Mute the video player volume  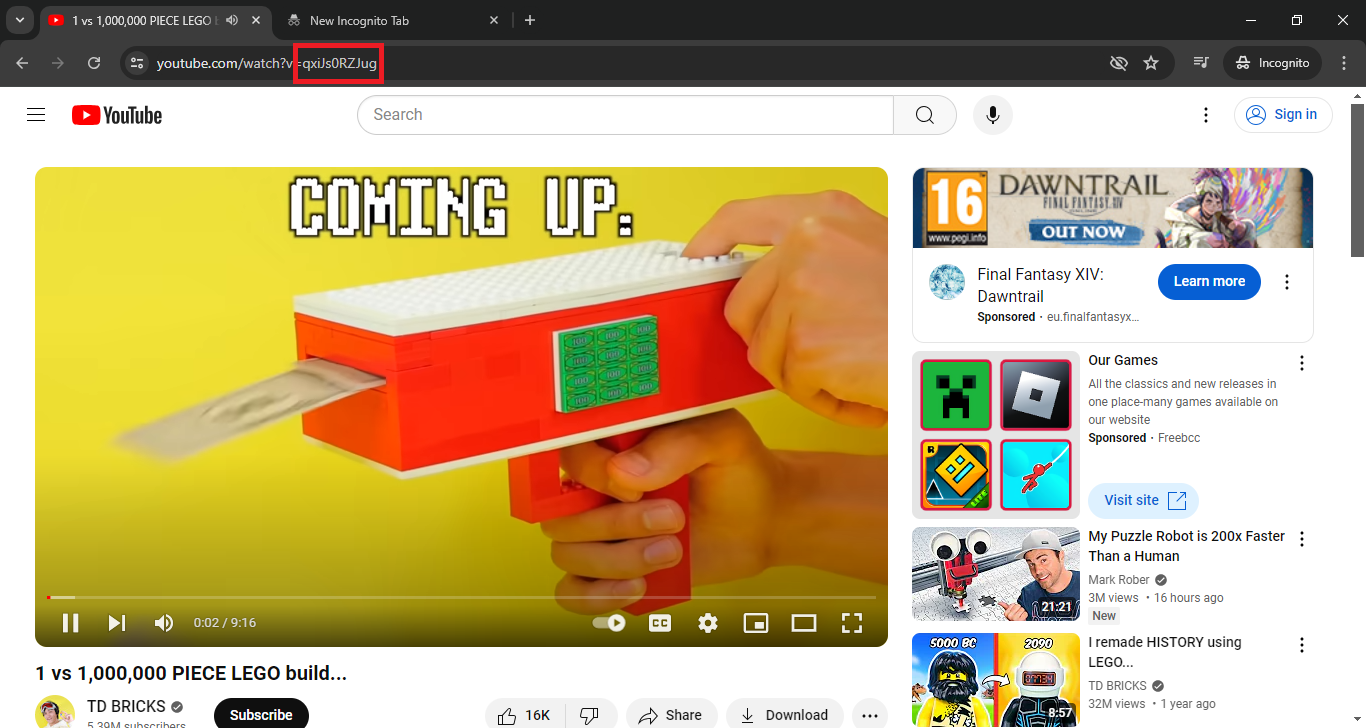pyautogui.click(x=164, y=623)
